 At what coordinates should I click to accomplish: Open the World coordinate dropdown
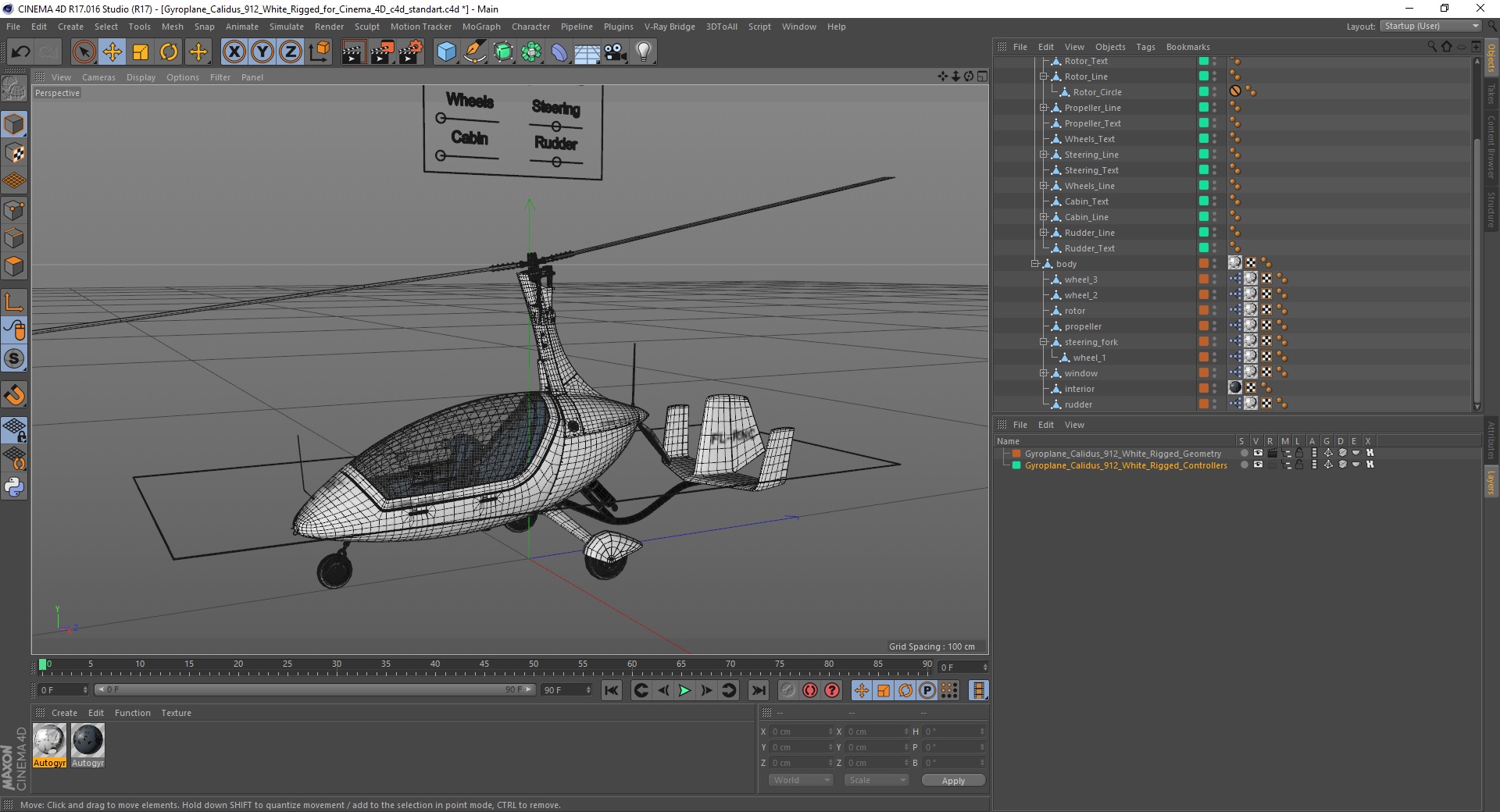tap(801, 780)
